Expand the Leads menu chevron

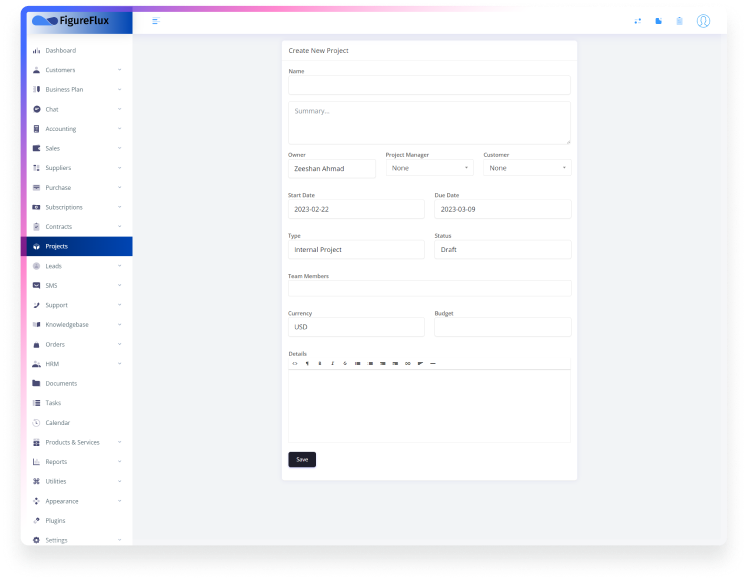pyautogui.click(x=120, y=266)
